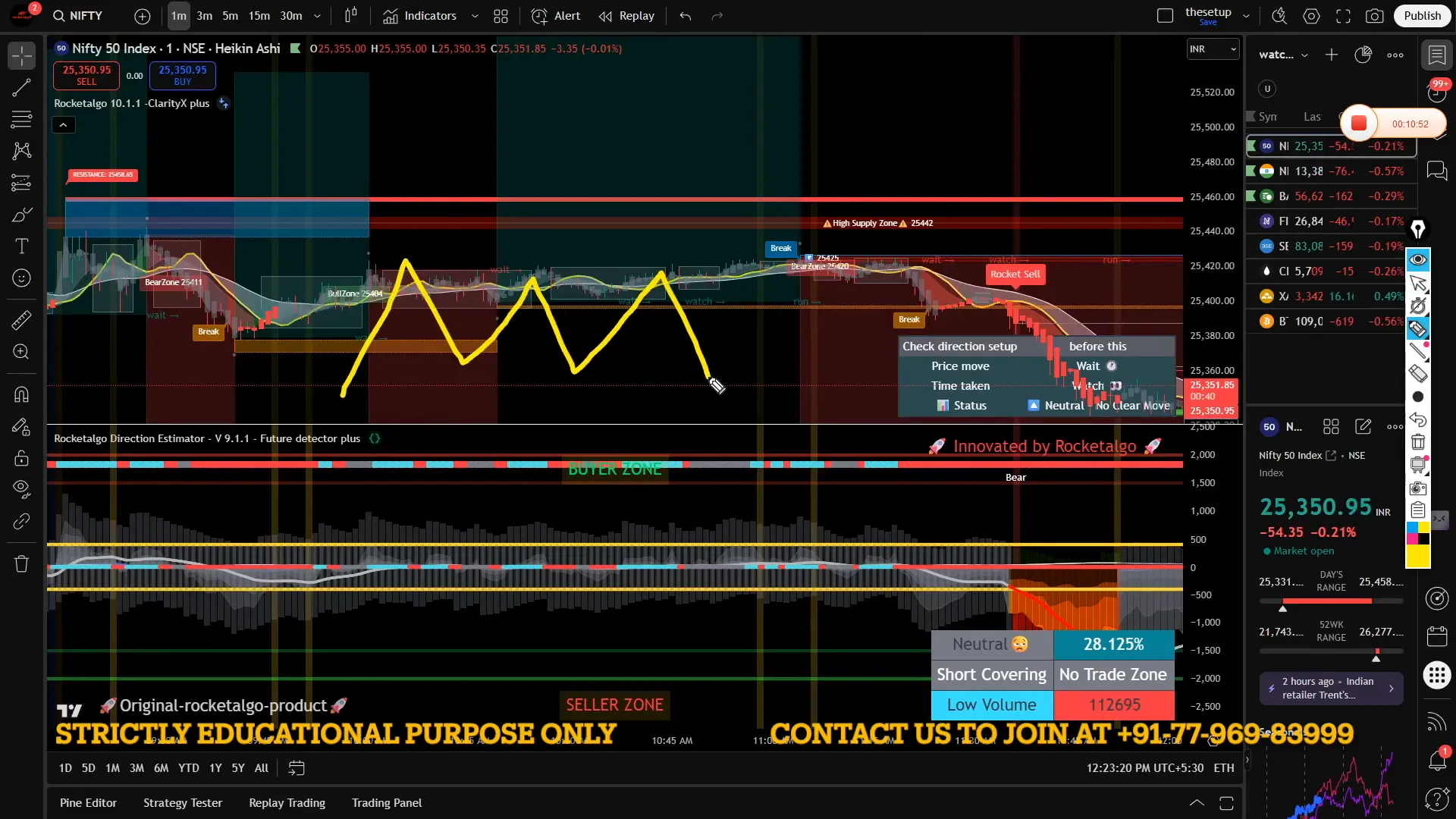Screen dimensions: 1456x819
Task: Click the Zoom In magnifier tool
Action: pos(21,352)
